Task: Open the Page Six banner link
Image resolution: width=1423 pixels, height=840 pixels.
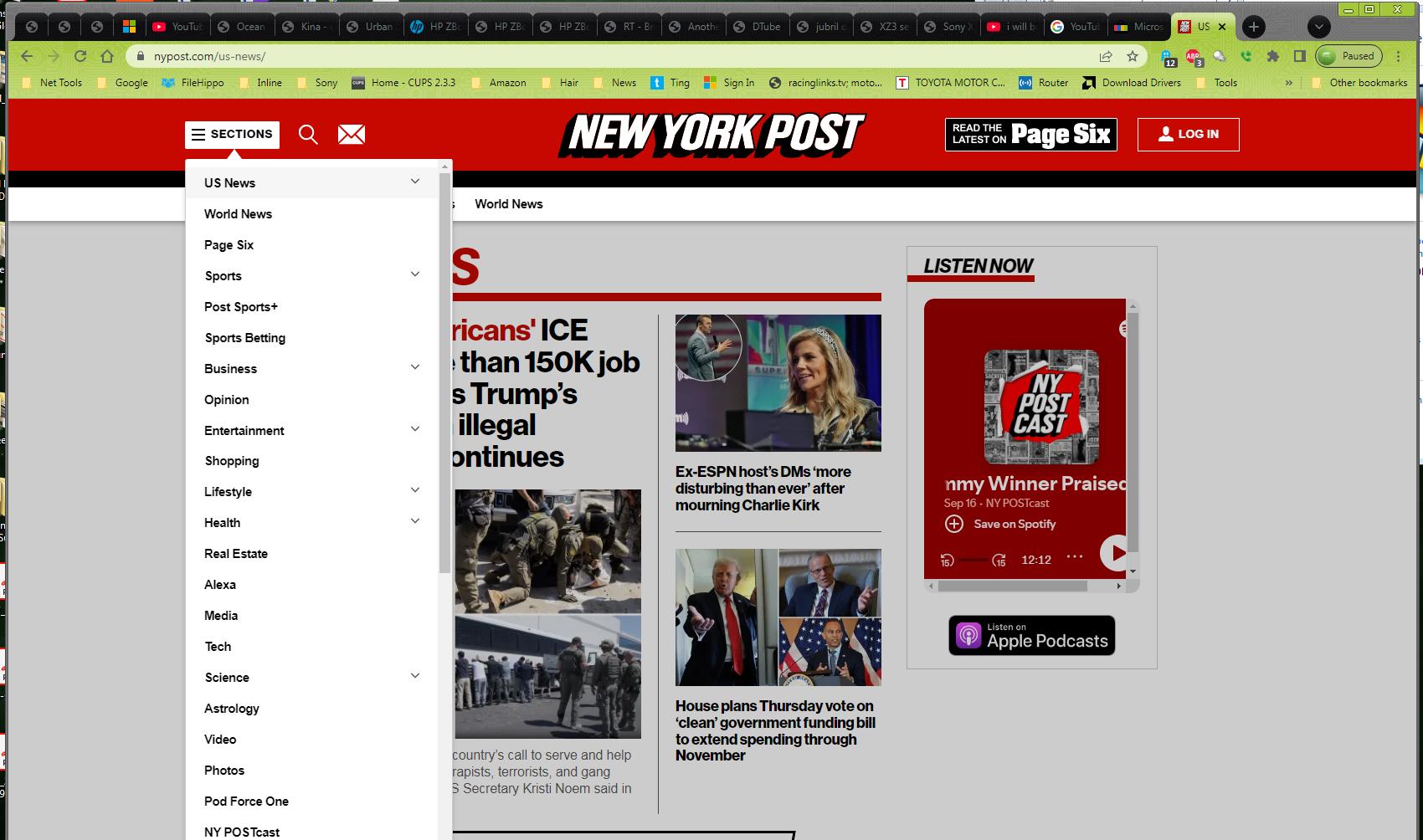Action: [x=1031, y=134]
